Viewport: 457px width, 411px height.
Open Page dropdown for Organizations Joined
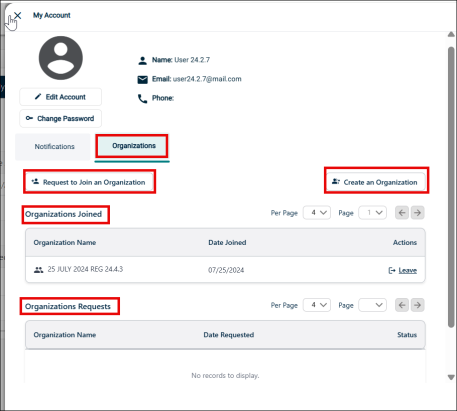point(372,213)
